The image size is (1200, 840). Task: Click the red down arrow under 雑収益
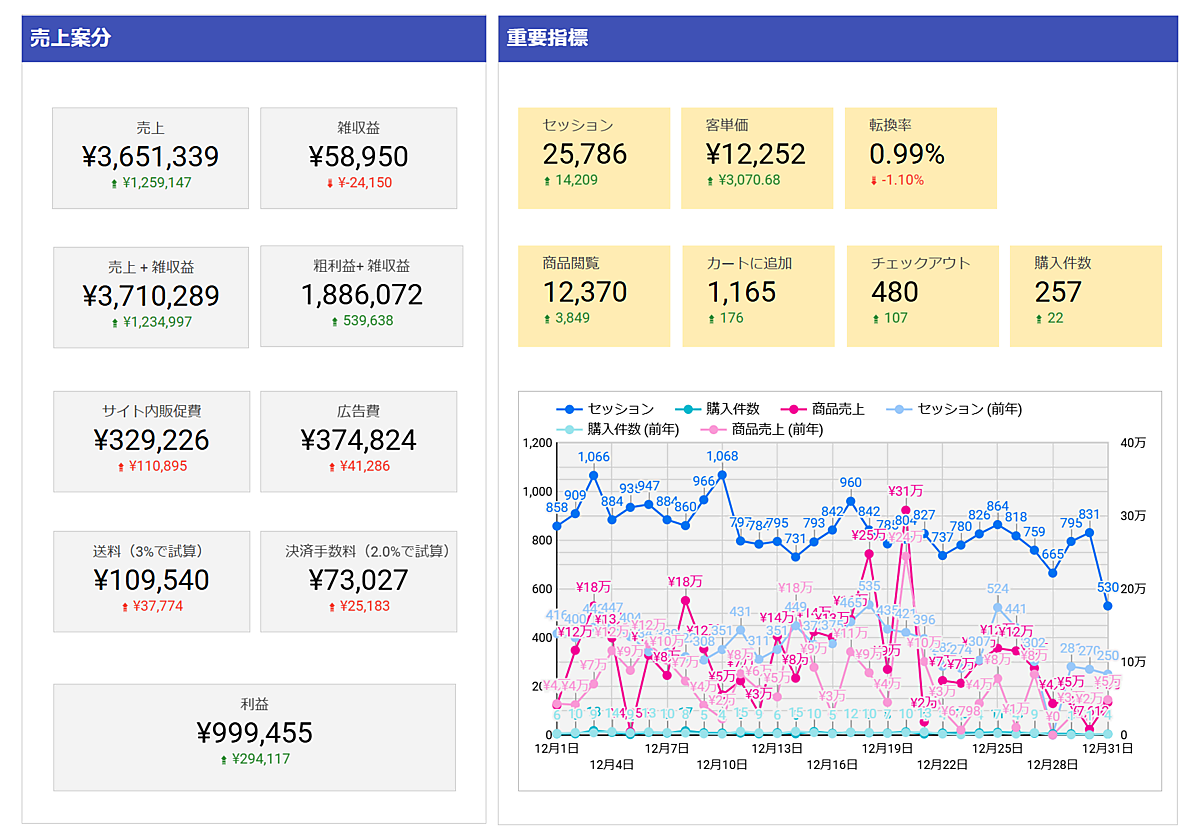click(x=330, y=184)
